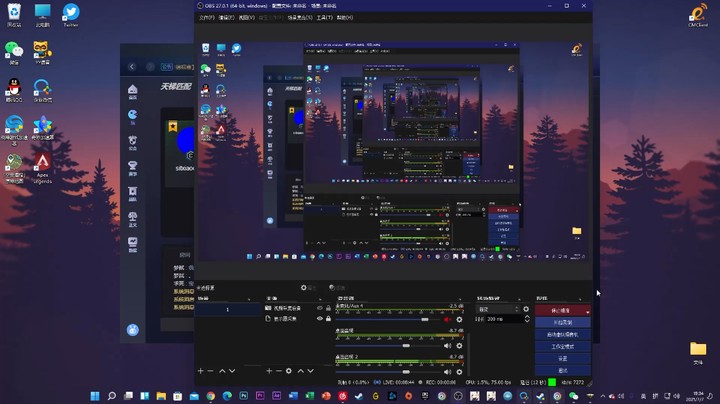The image size is (720, 404).
Task: Move the source down in Sources list
Action: pyautogui.click(x=310, y=371)
